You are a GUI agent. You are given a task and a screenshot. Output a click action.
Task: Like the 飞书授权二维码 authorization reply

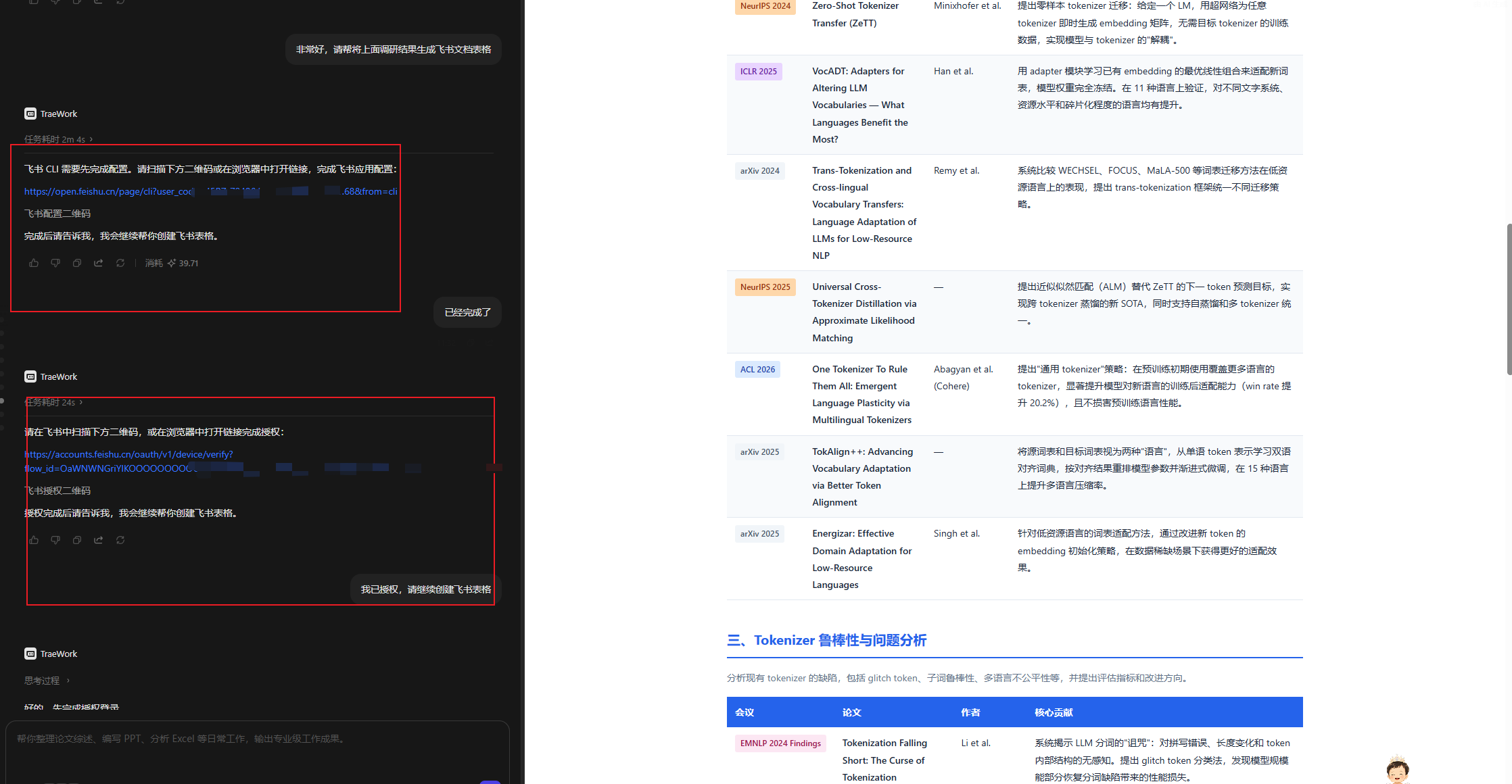pyautogui.click(x=34, y=540)
